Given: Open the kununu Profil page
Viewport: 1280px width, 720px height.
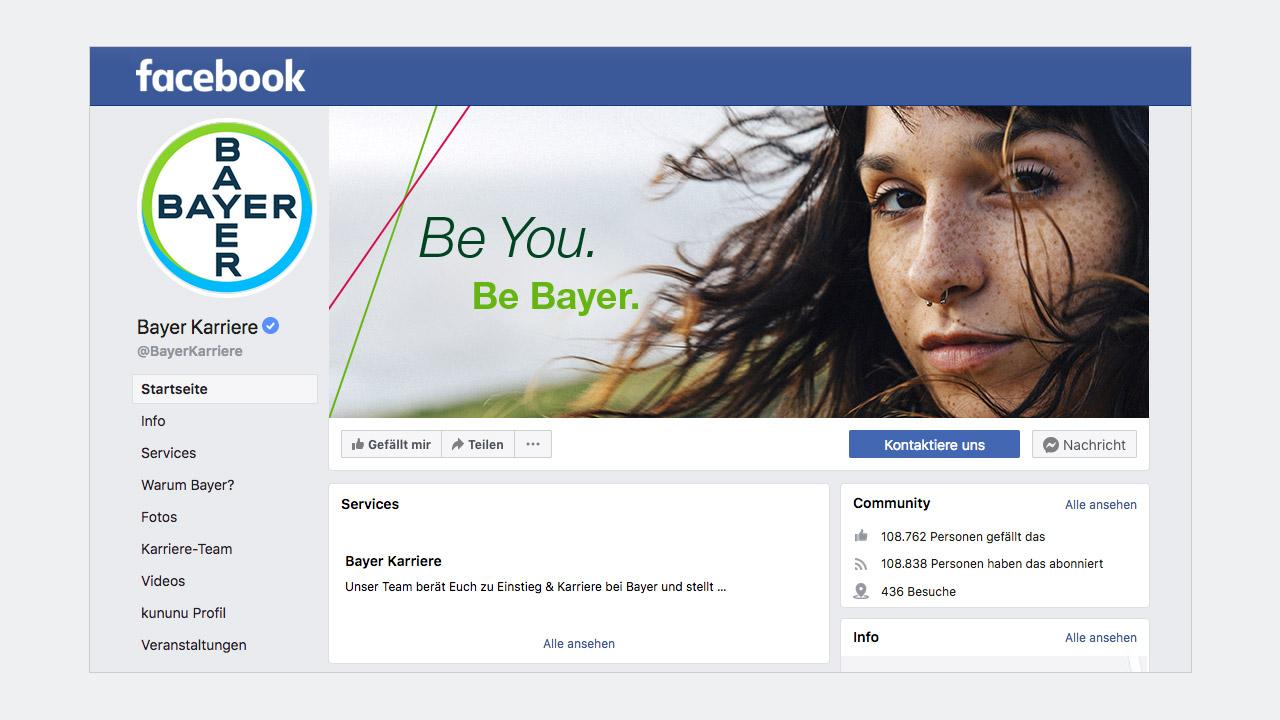Looking at the screenshot, I should [184, 613].
